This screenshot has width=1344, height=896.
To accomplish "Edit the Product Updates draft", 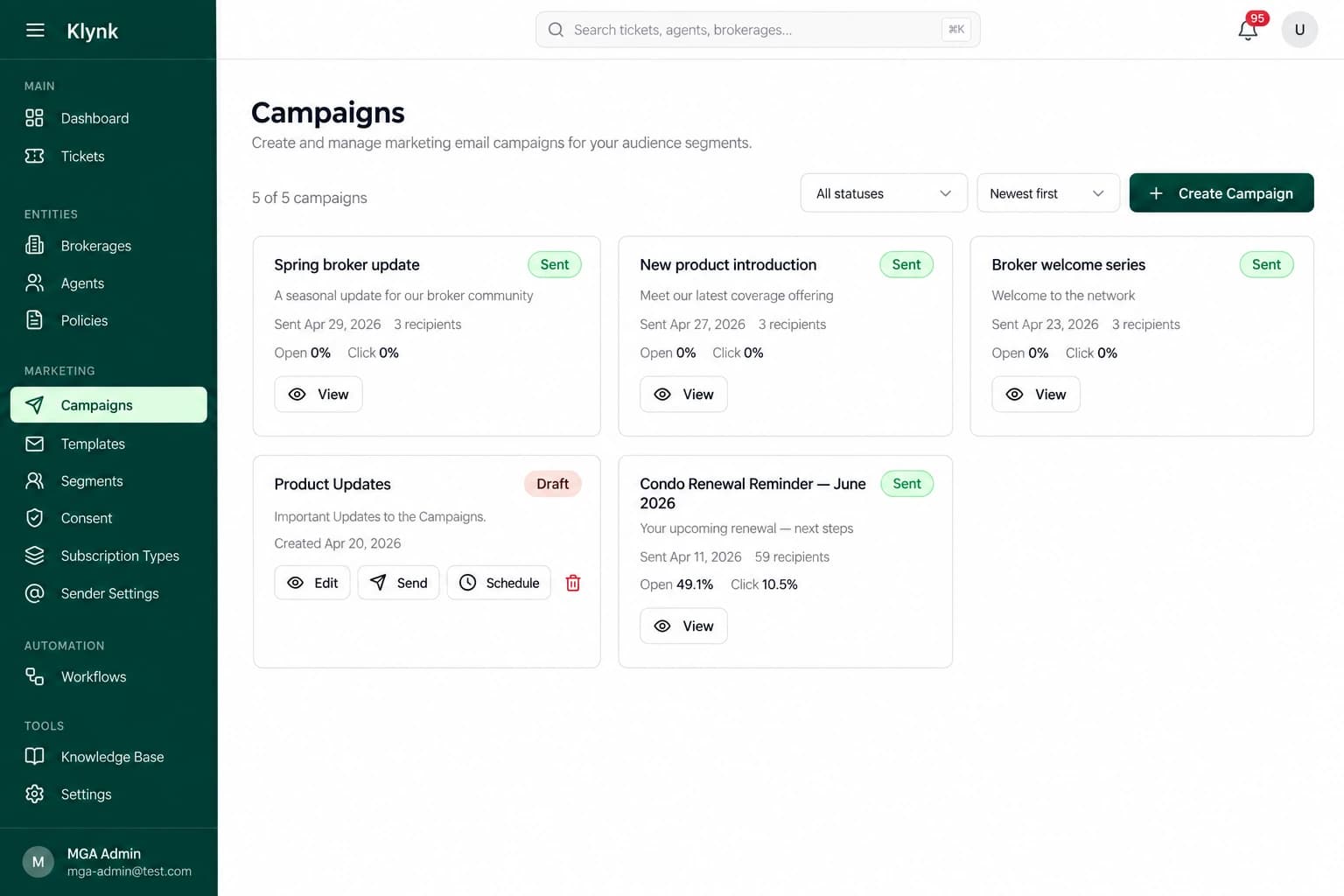I will point(312,583).
